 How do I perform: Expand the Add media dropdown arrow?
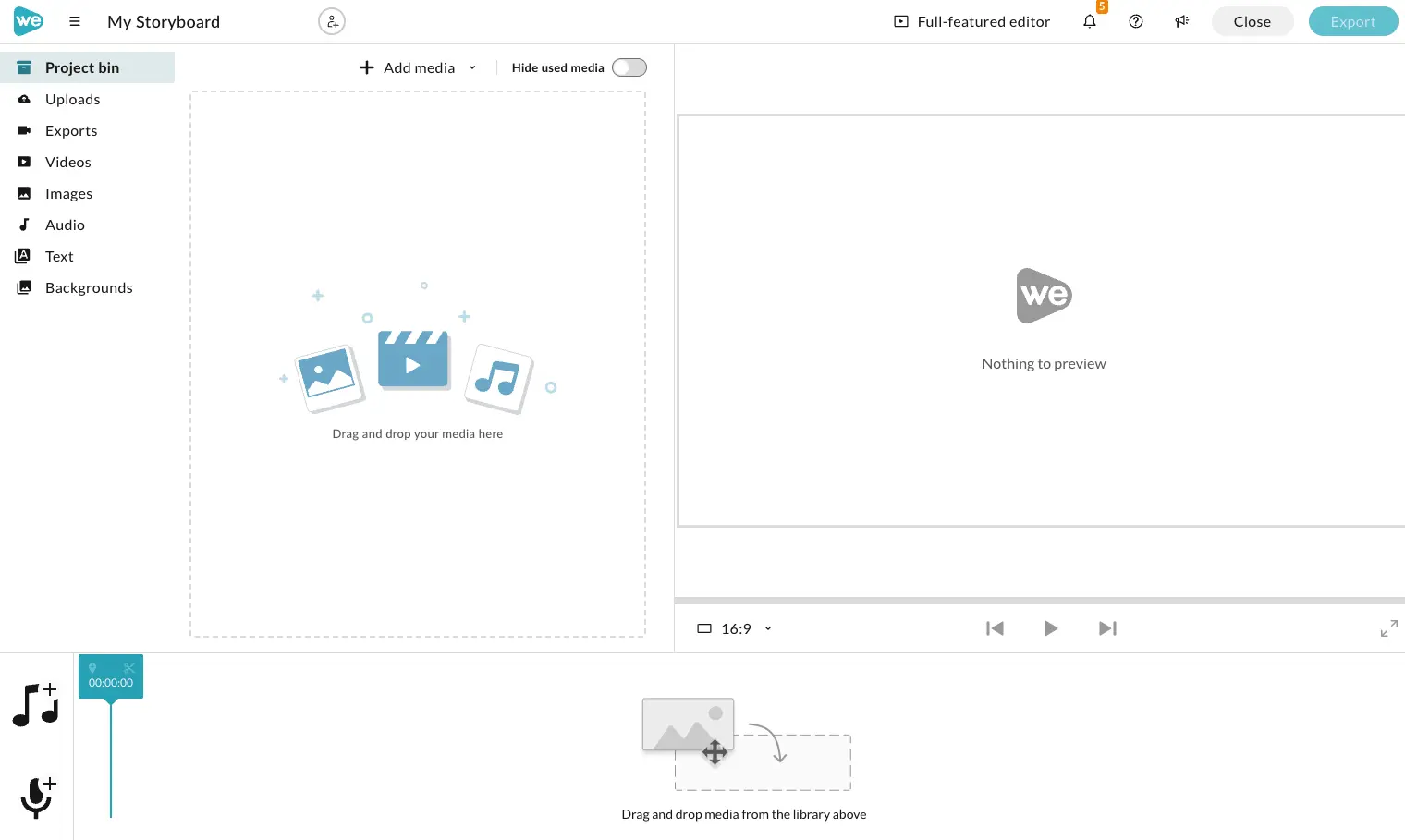472,67
